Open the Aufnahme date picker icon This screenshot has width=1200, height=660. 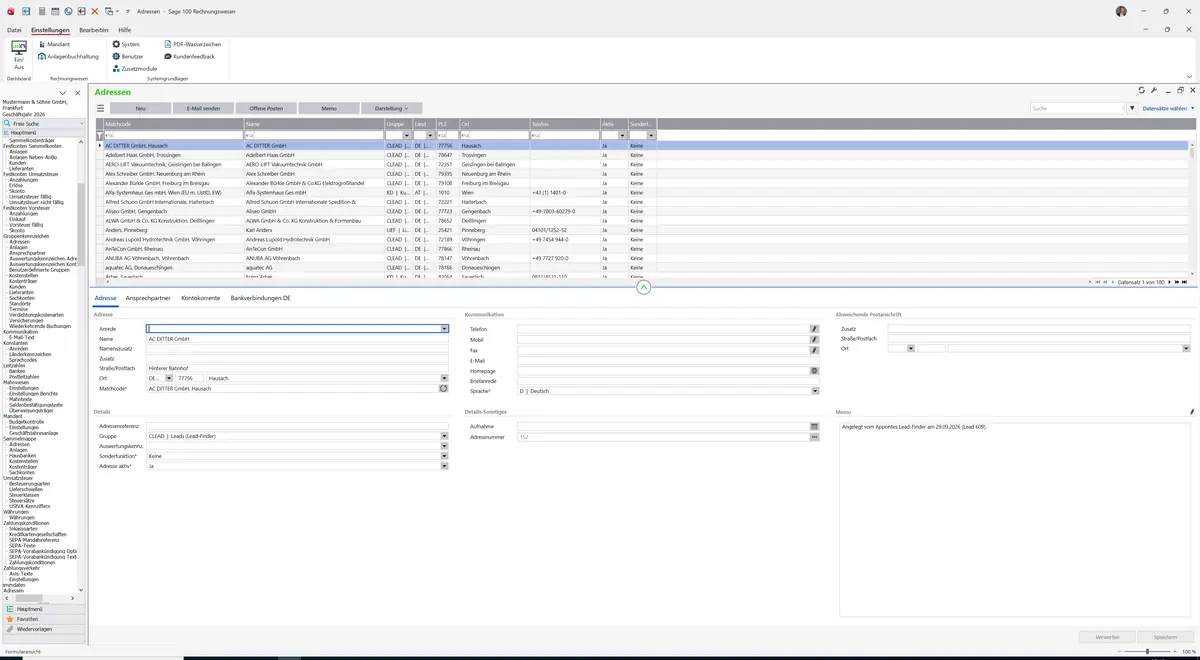pyautogui.click(x=815, y=426)
